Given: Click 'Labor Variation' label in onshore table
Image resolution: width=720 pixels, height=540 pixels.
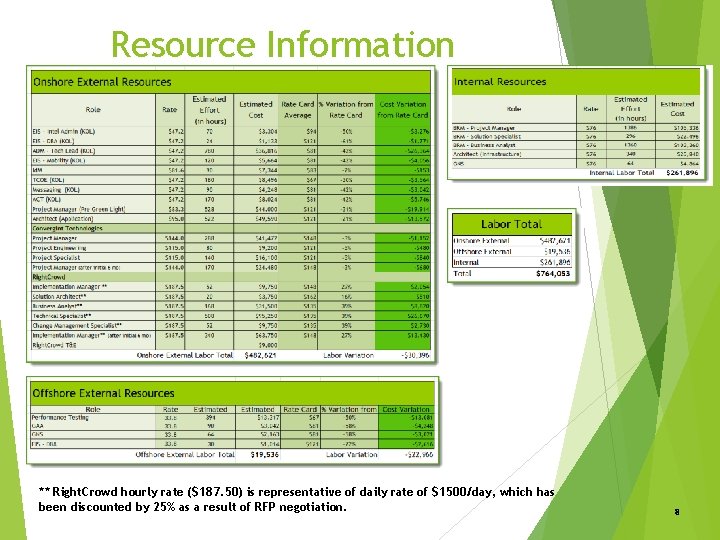Looking at the screenshot, I should coord(349,355).
